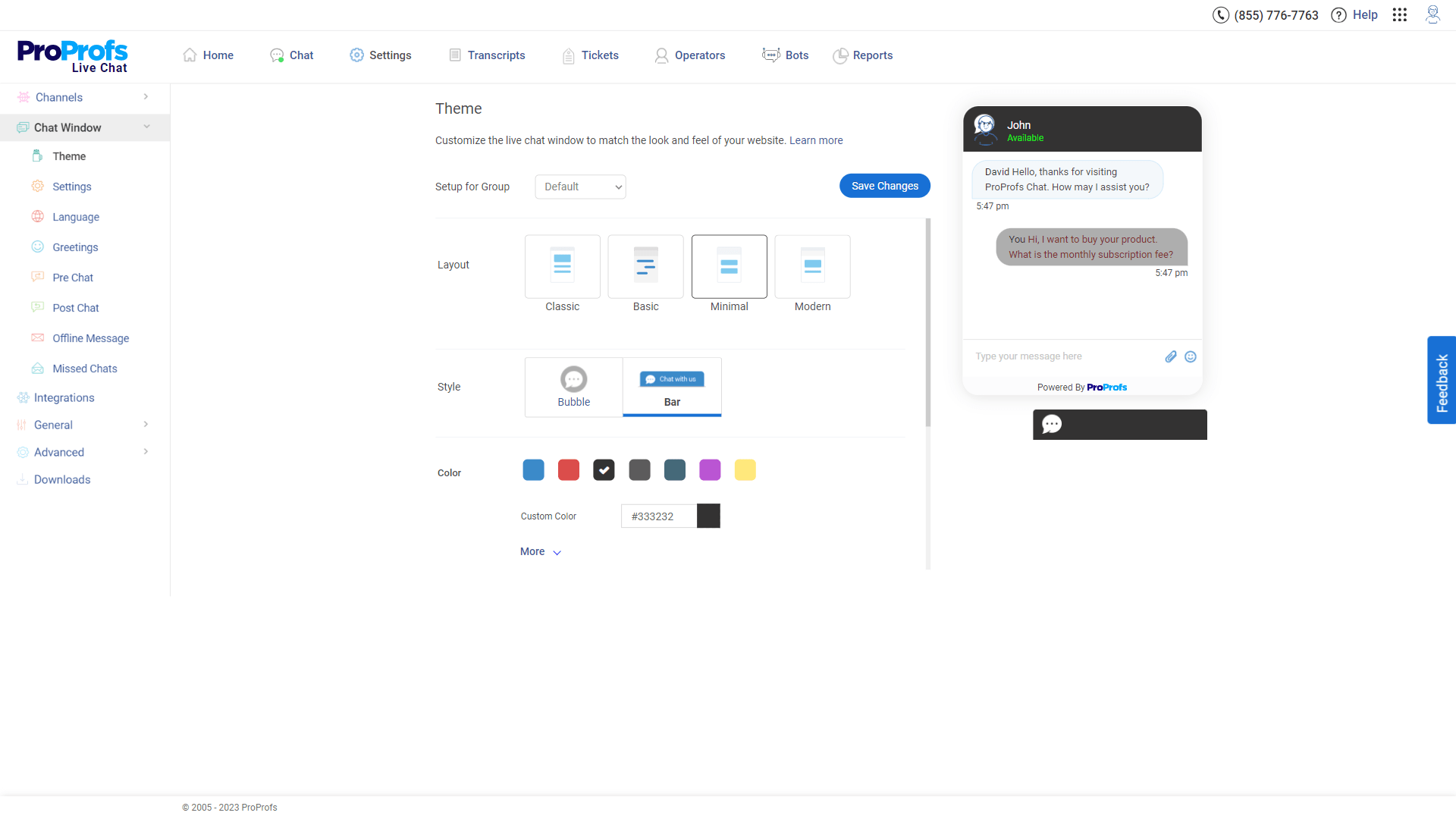
Task: Click the attachment paperclip in chat preview
Action: tap(1171, 356)
